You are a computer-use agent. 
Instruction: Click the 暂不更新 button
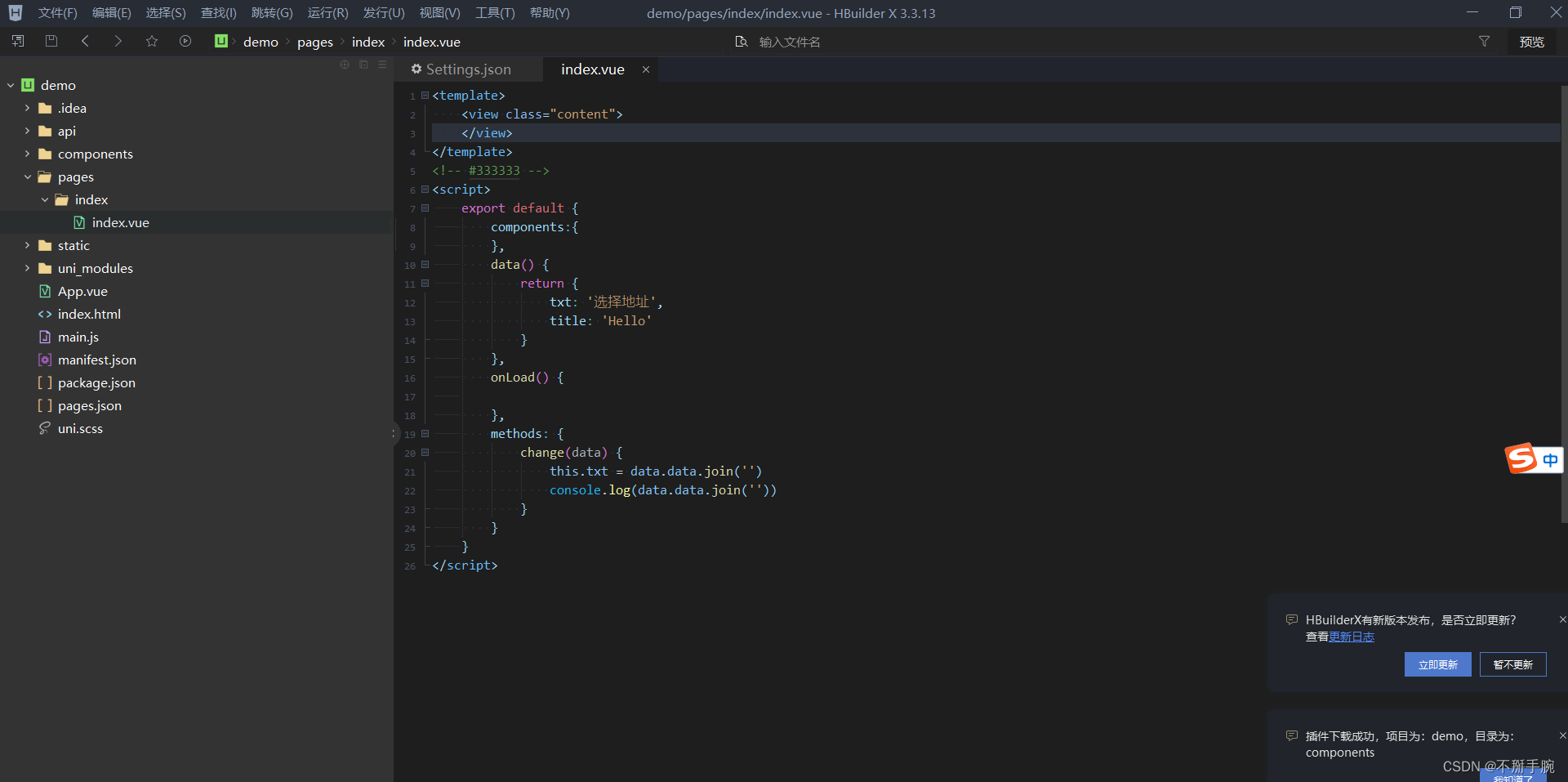coord(1512,664)
